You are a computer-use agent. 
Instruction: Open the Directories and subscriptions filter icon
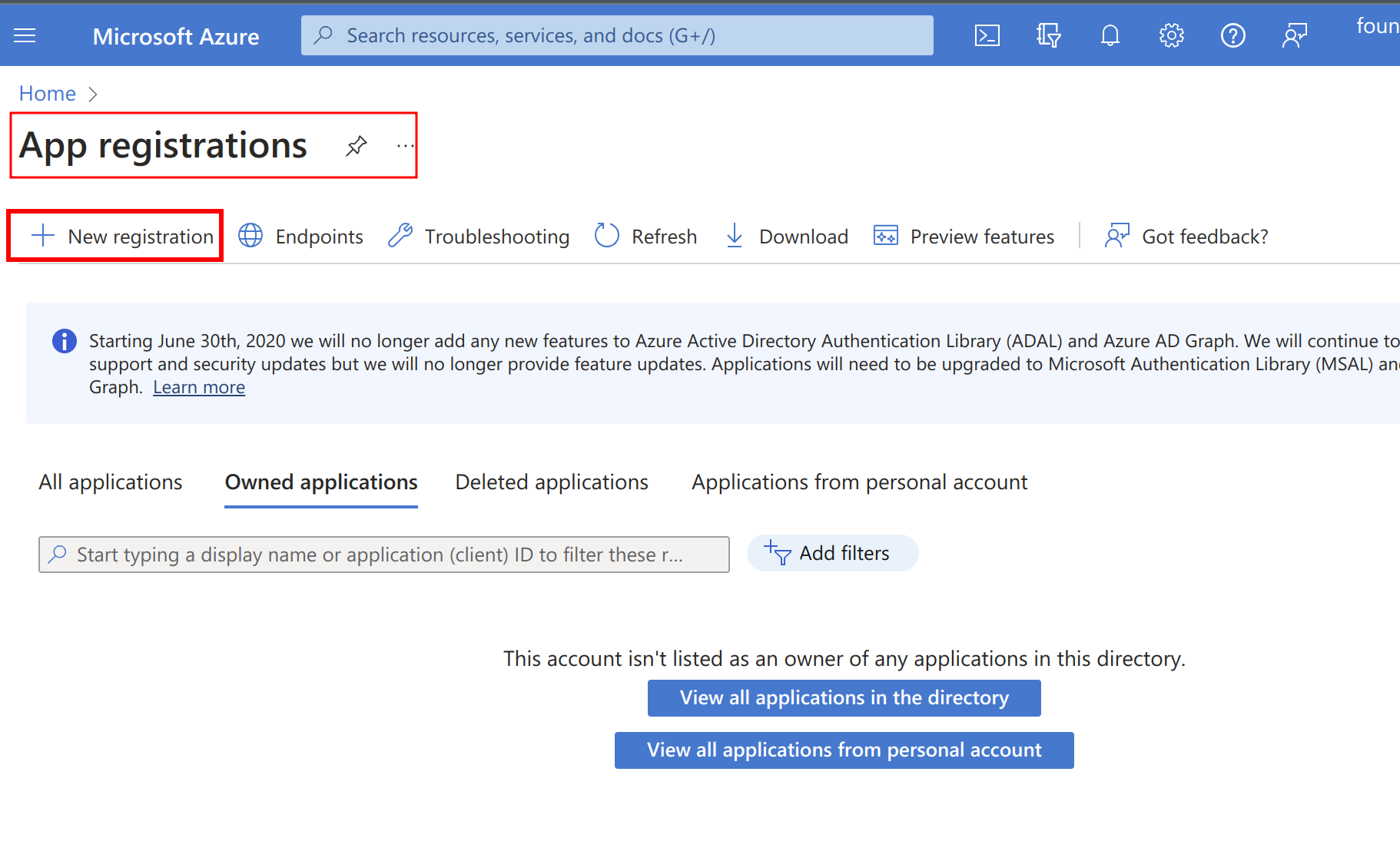click(x=1048, y=35)
